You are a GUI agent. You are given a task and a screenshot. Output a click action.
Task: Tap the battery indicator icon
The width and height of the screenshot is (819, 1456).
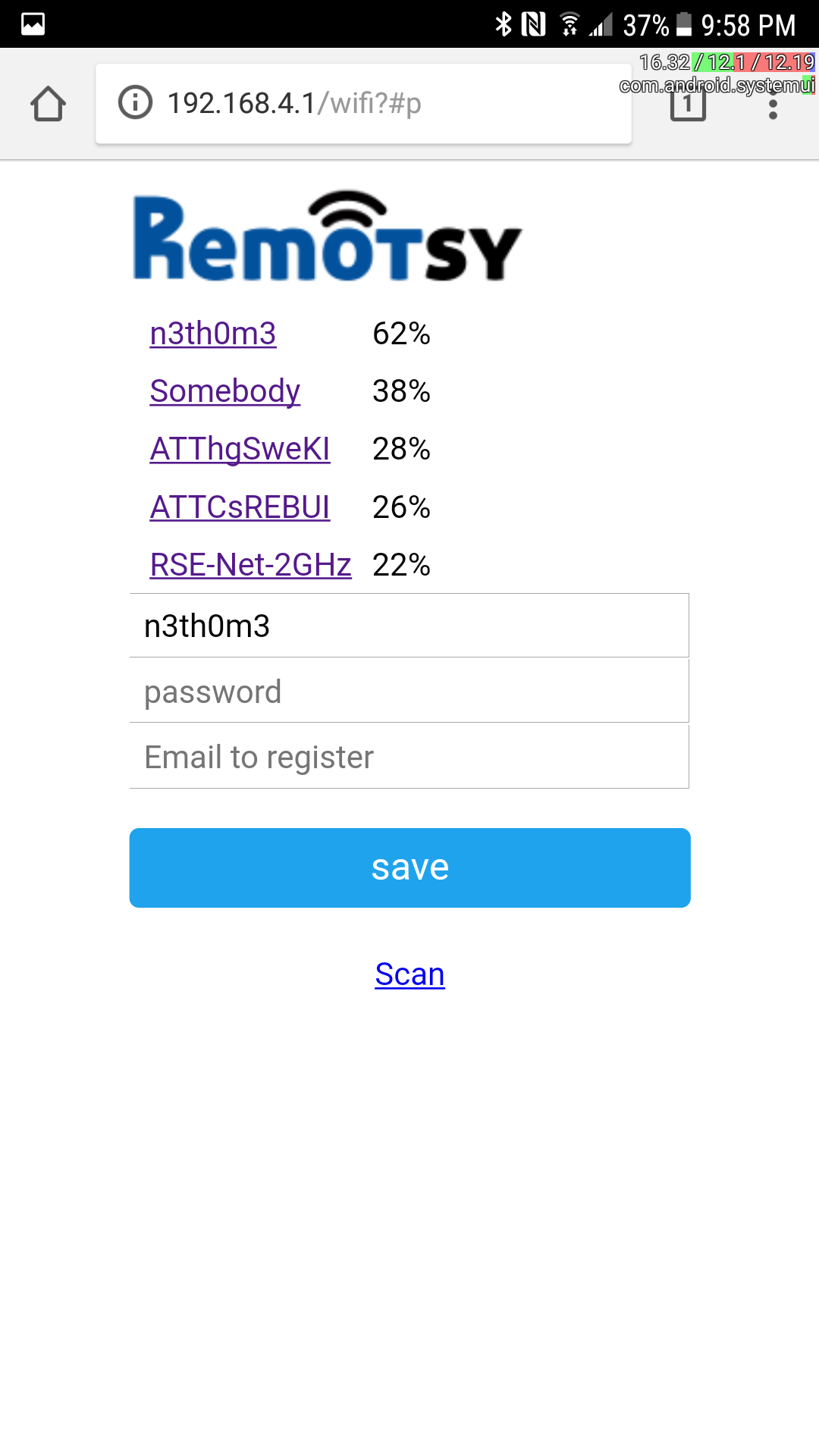(x=683, y=24)
